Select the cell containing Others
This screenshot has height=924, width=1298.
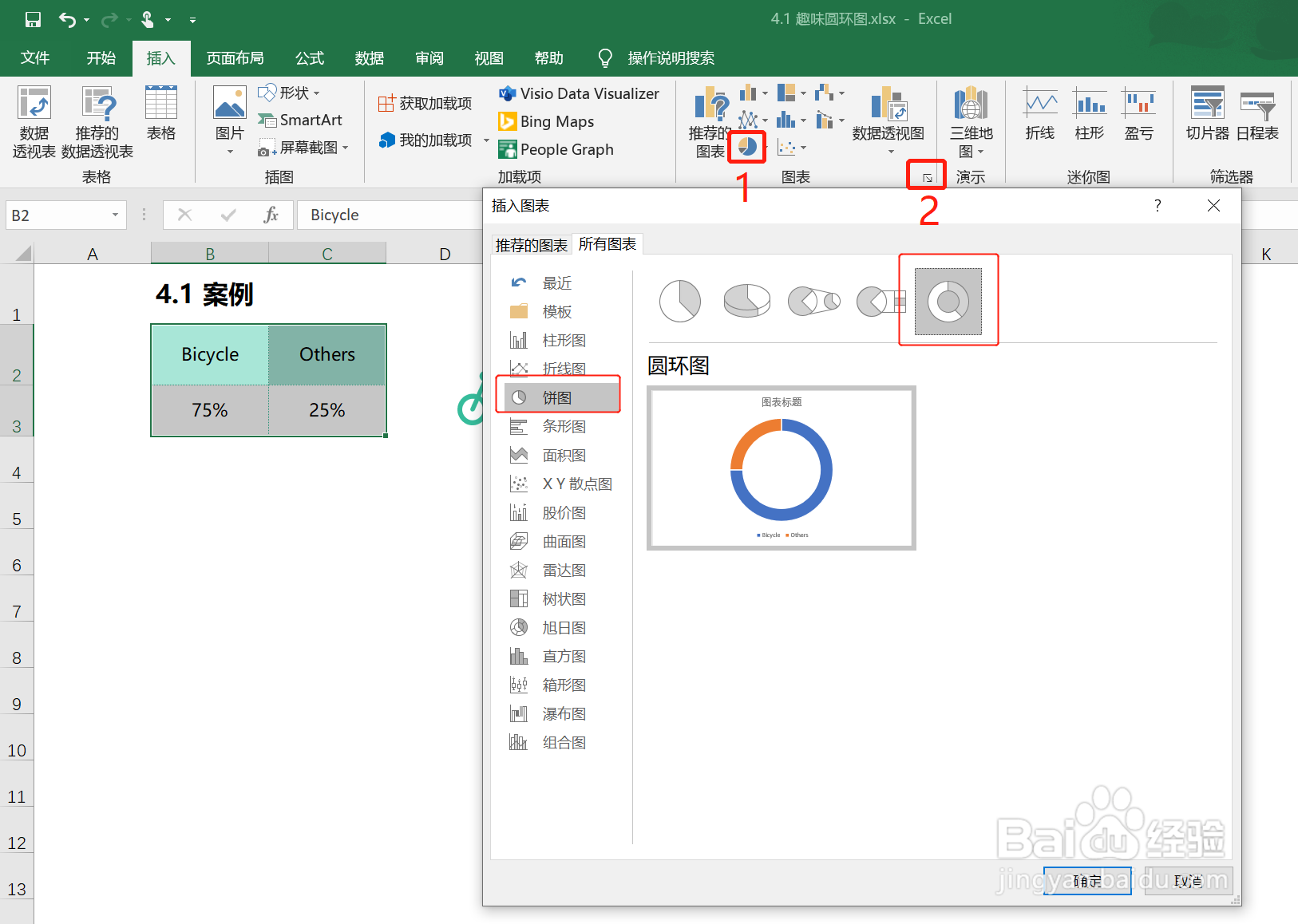[327, 354]
